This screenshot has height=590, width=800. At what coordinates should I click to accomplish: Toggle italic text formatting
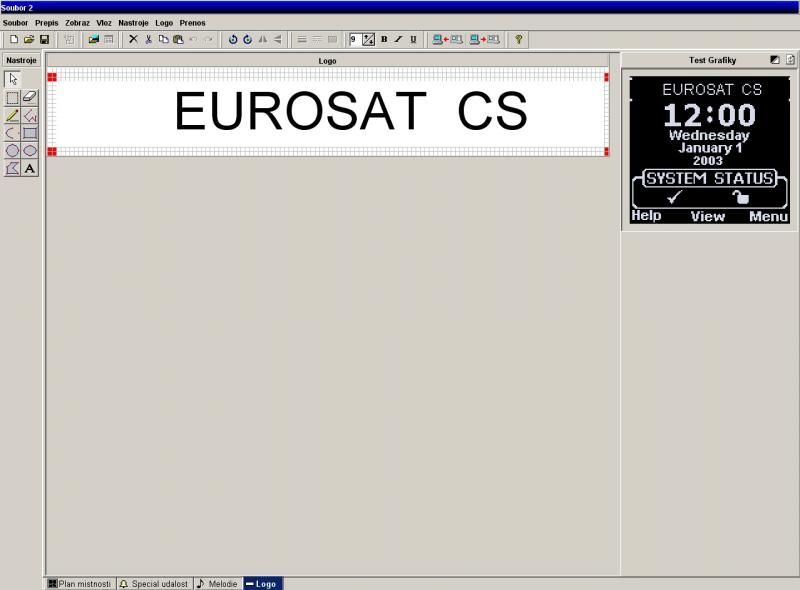tap(398, 39)
